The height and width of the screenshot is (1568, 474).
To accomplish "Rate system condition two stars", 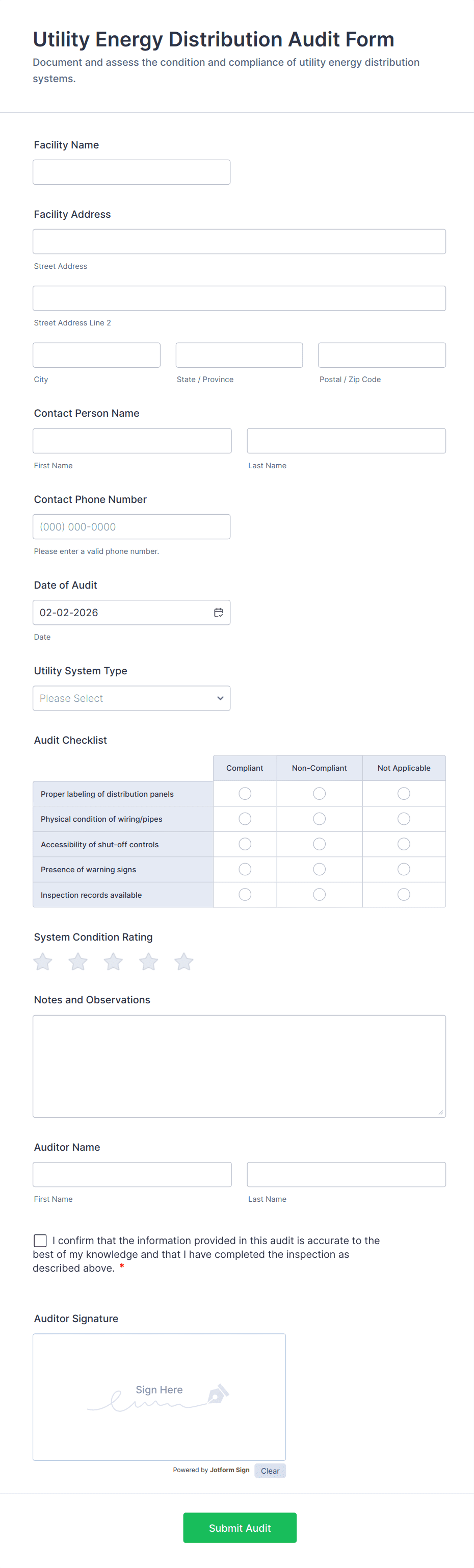I will 78,962.
